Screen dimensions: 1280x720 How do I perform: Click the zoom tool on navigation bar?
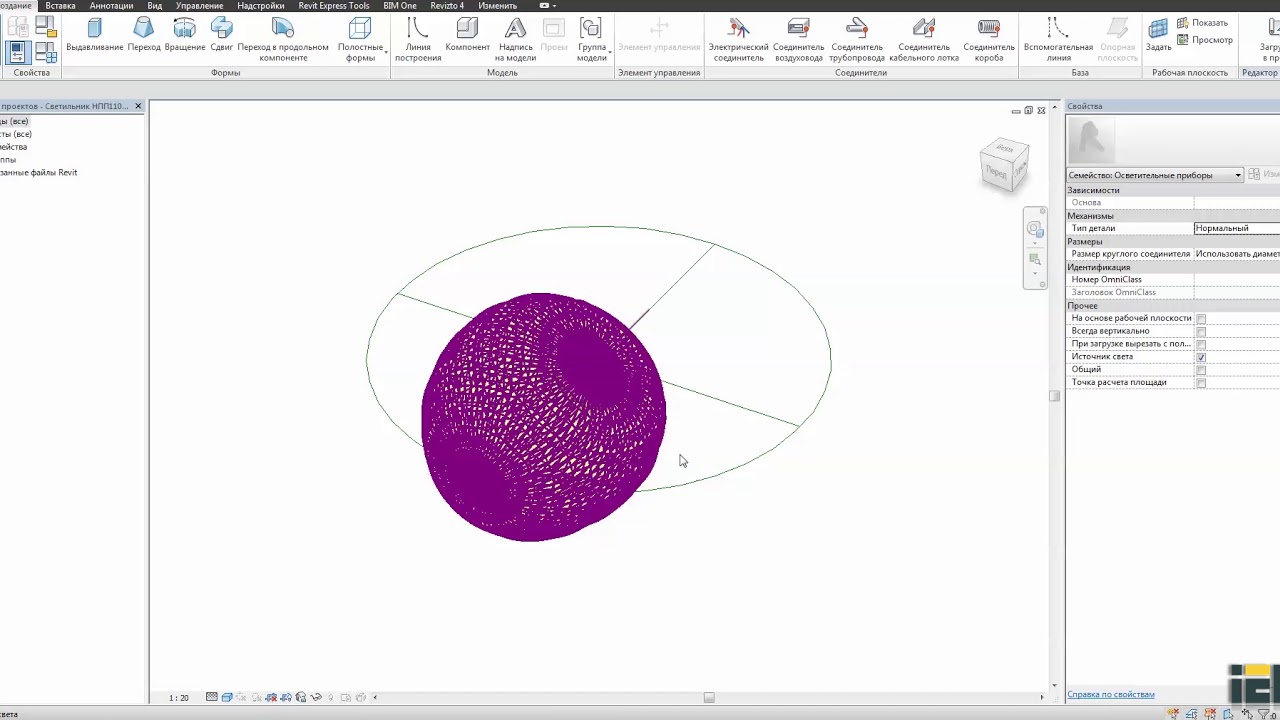coord(1035,260)
